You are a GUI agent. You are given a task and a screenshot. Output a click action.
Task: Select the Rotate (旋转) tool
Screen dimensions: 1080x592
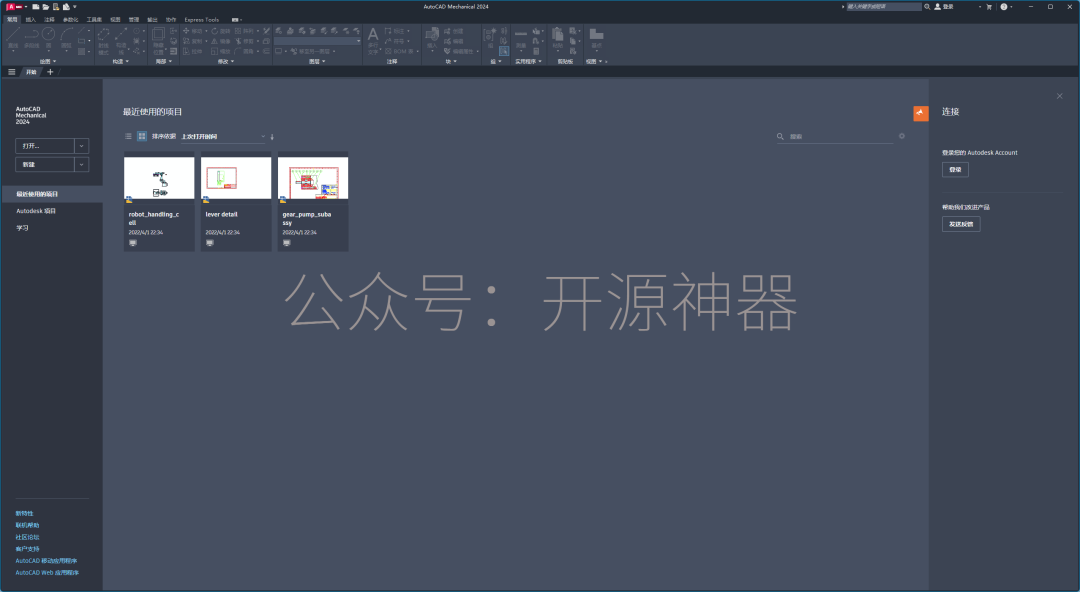pos(219,31)
